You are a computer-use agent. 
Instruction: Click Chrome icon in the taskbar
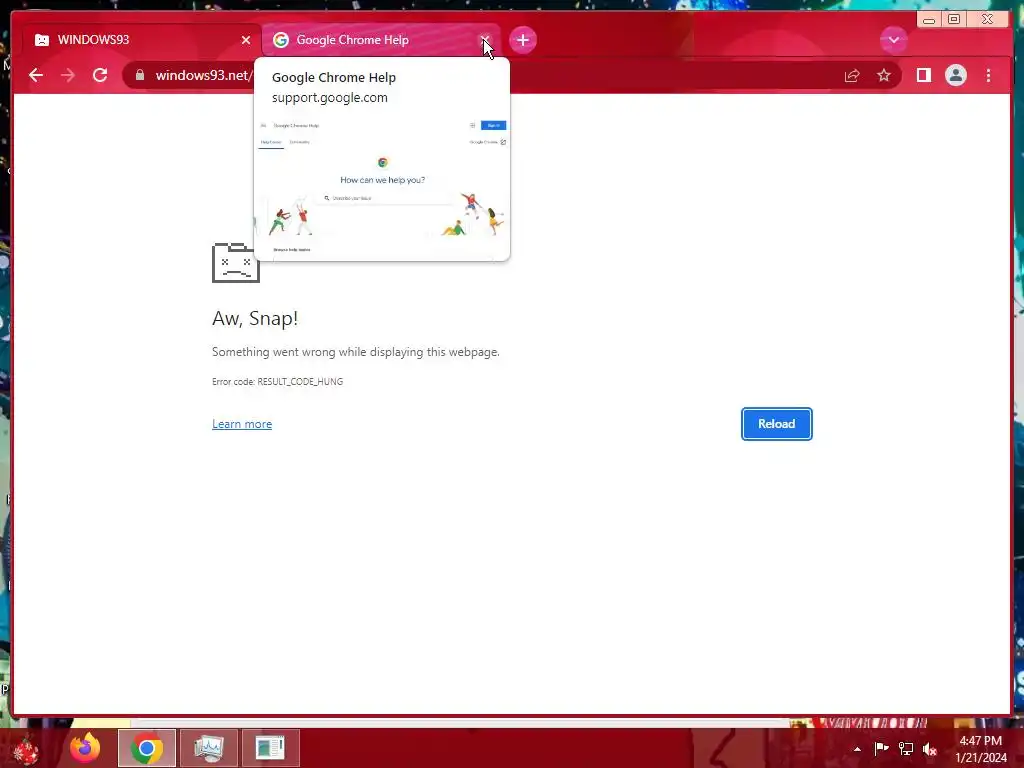point(146,748)
